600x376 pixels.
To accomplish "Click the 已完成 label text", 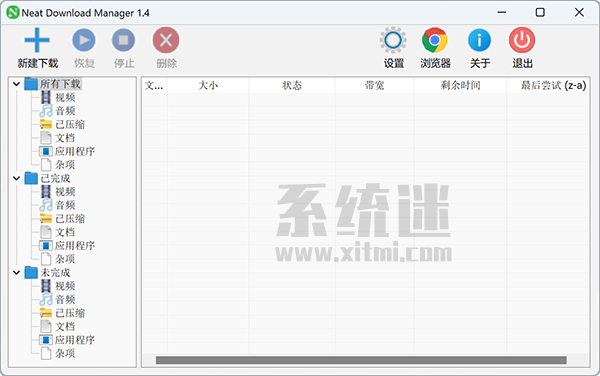I will (x=55, y=178).
